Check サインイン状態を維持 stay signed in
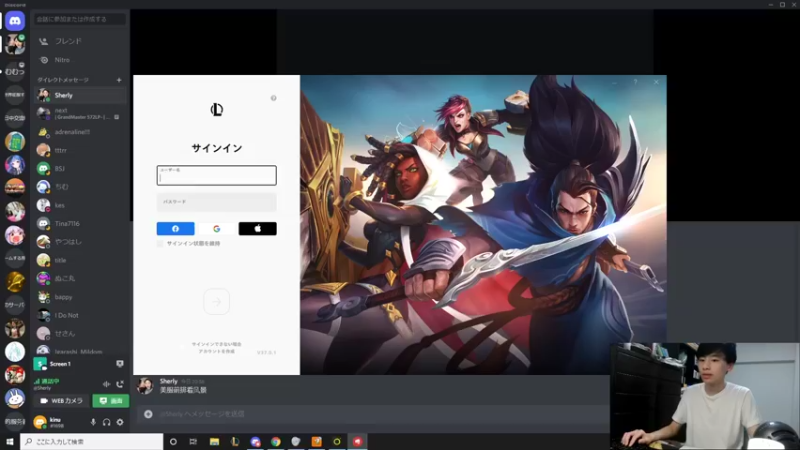This screenshot has height=450, width=800. click(160, 244)
